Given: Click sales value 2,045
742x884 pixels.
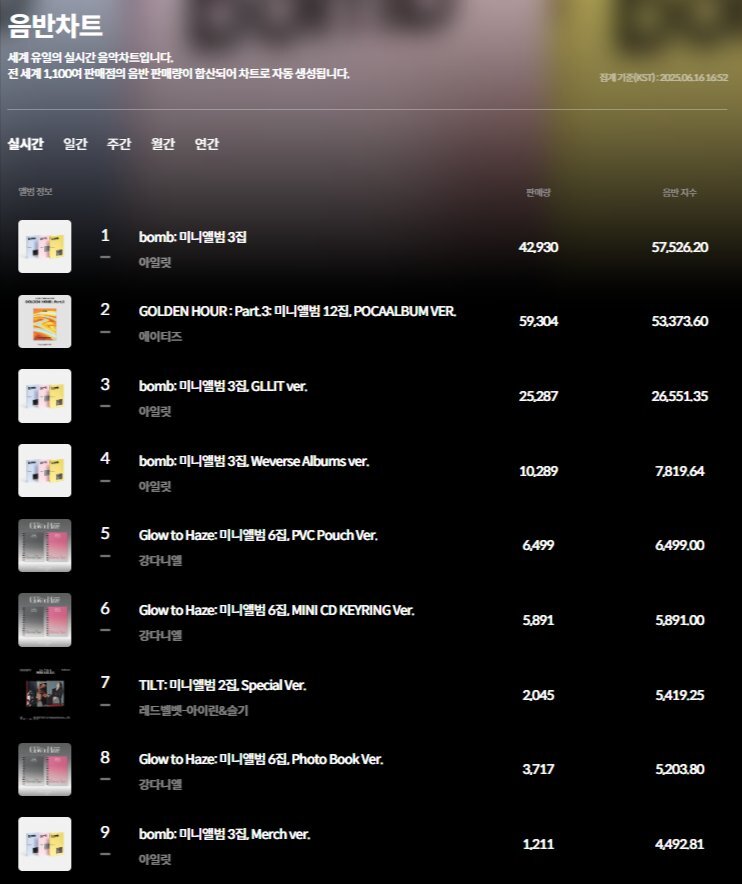Looking at the screenshot, I should point(538,695).
